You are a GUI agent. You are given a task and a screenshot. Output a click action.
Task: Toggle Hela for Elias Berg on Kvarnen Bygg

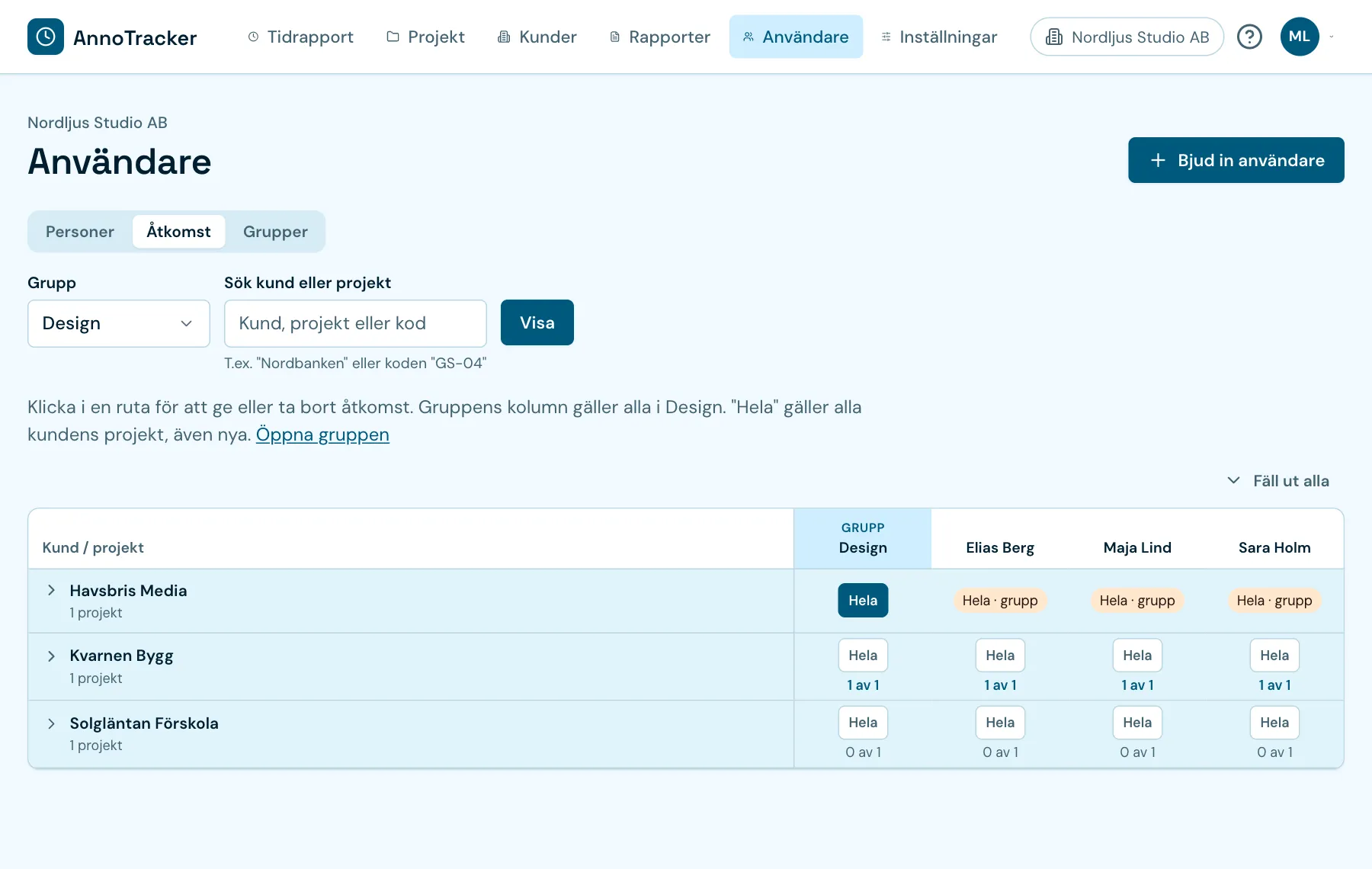pos(1000,656)
